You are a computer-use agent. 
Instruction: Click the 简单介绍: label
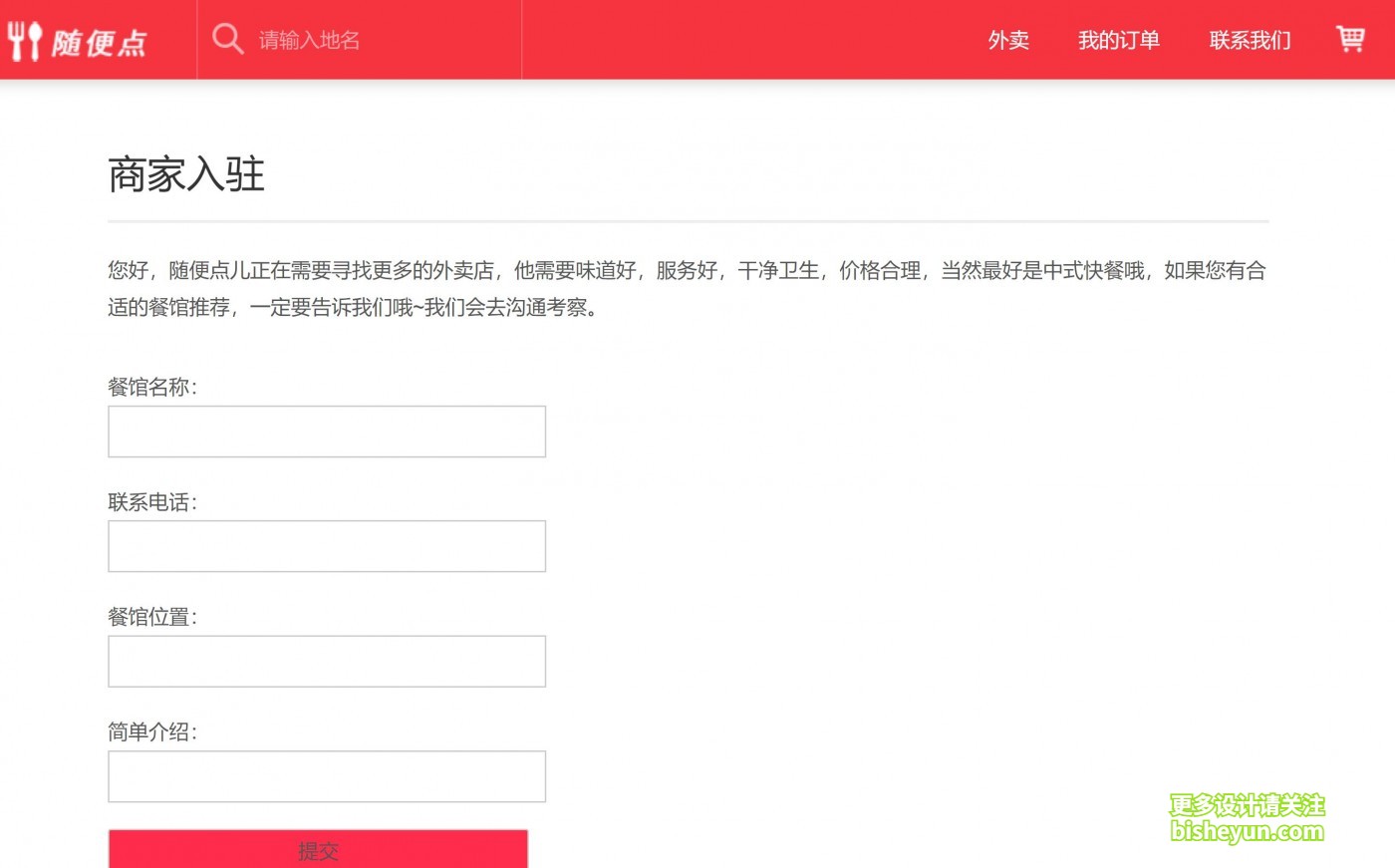pyautogui.click(x=152, y=732)
